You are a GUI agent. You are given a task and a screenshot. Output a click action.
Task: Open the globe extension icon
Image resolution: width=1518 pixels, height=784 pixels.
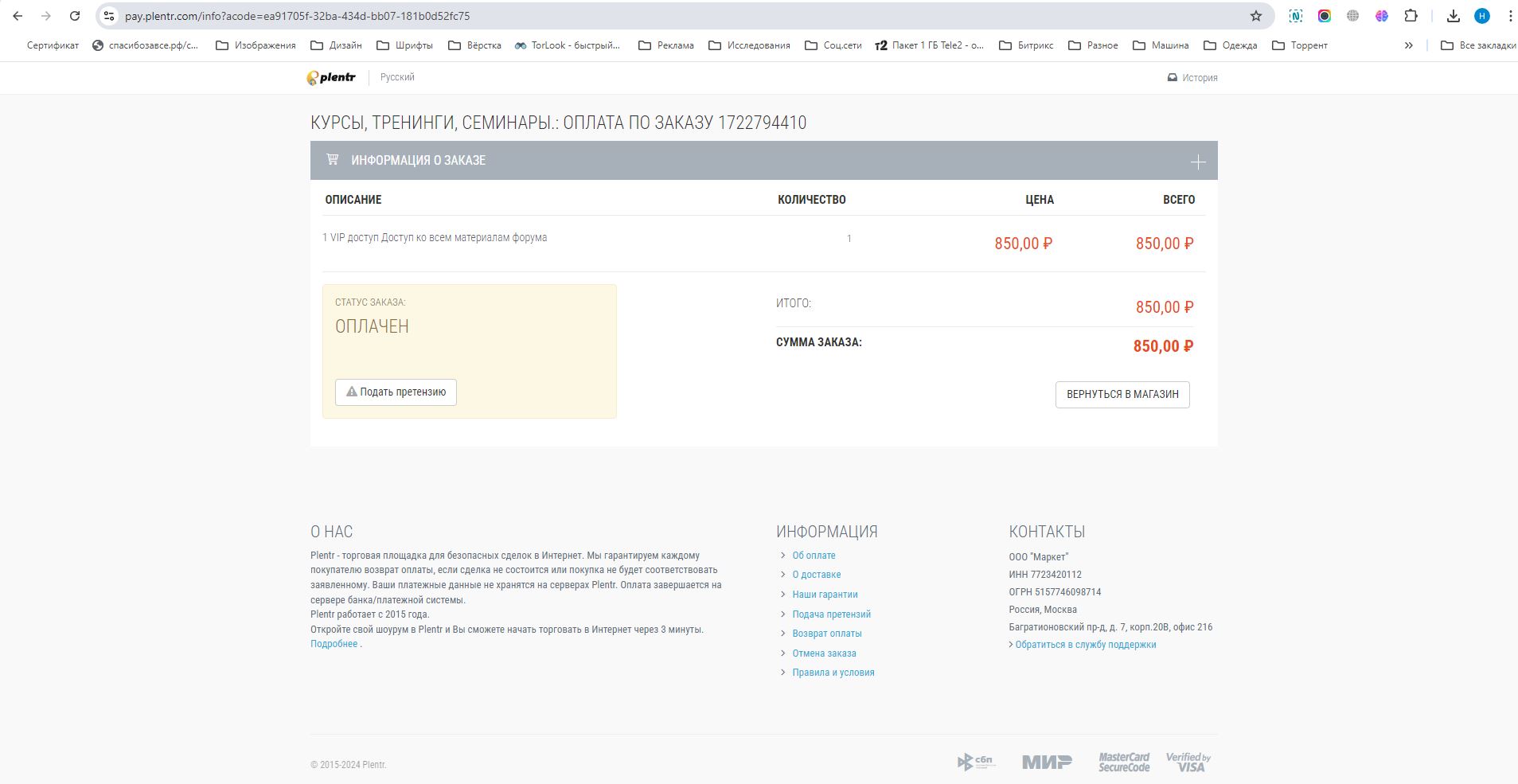point(1353,16)
